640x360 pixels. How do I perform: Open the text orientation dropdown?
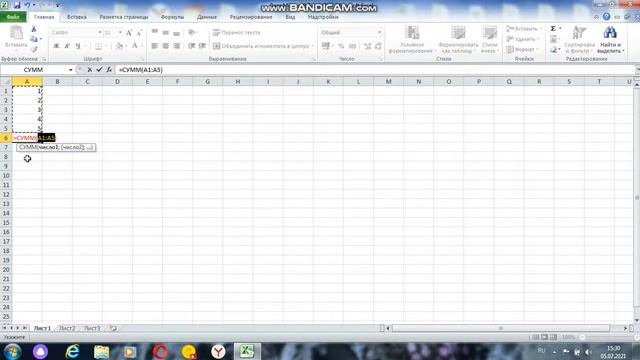pos(193,32)
